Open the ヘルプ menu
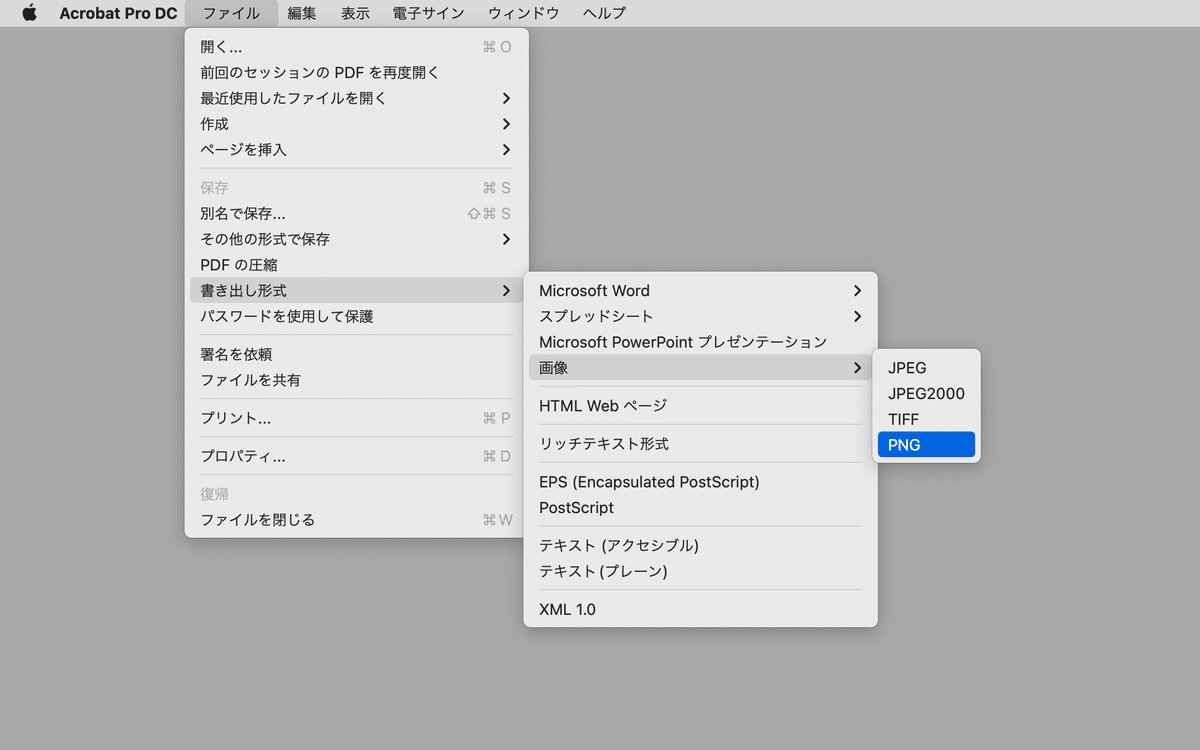Image resolution: width=1200 pixels, height=750 pixels. click(604, 13)
